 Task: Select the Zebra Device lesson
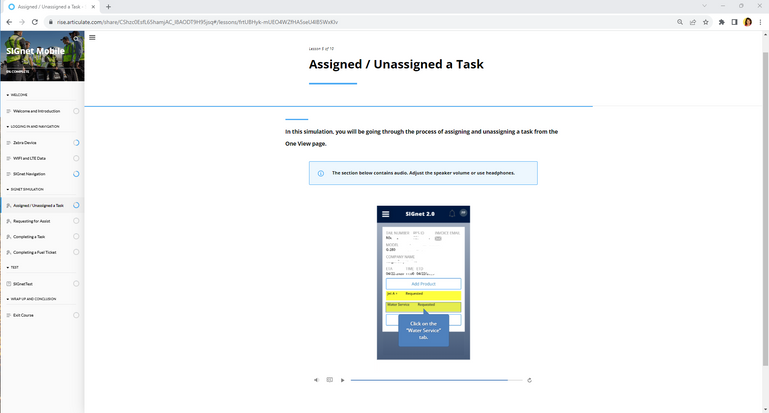pyautogui.click(x=24, y=143)
